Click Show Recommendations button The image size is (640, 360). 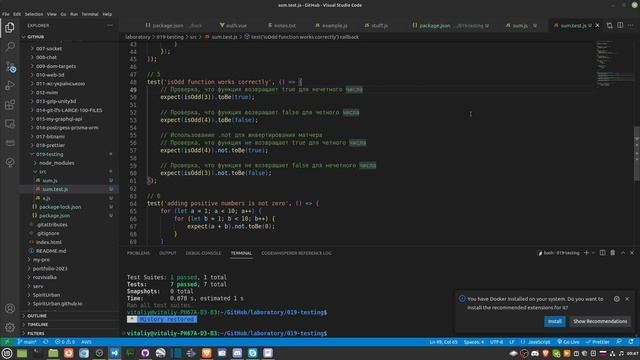point(600,321)
